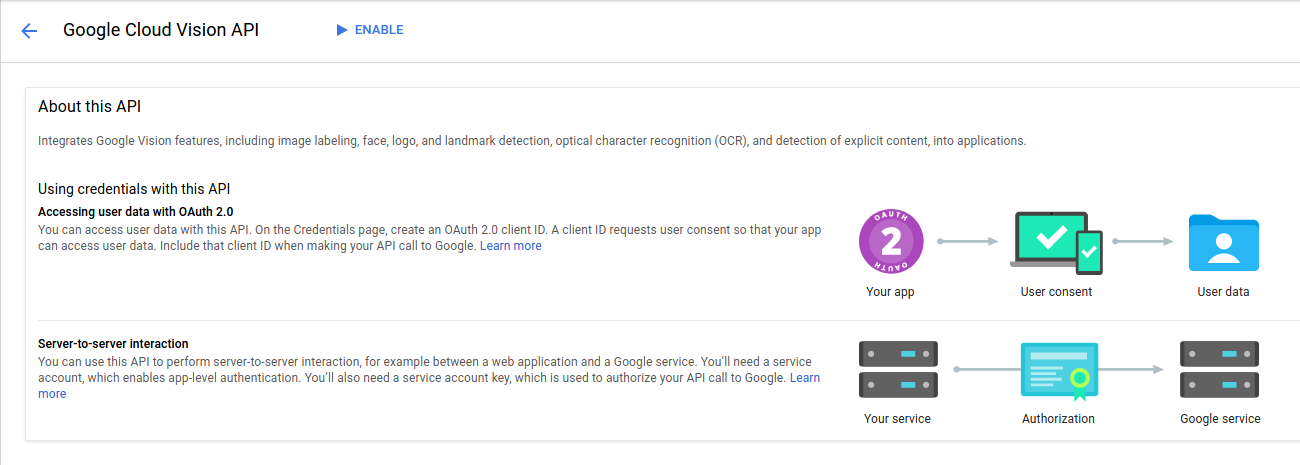Open Learn more link under OAuth 2.0
The image size is (1300, 465).
tap(510, 246)
